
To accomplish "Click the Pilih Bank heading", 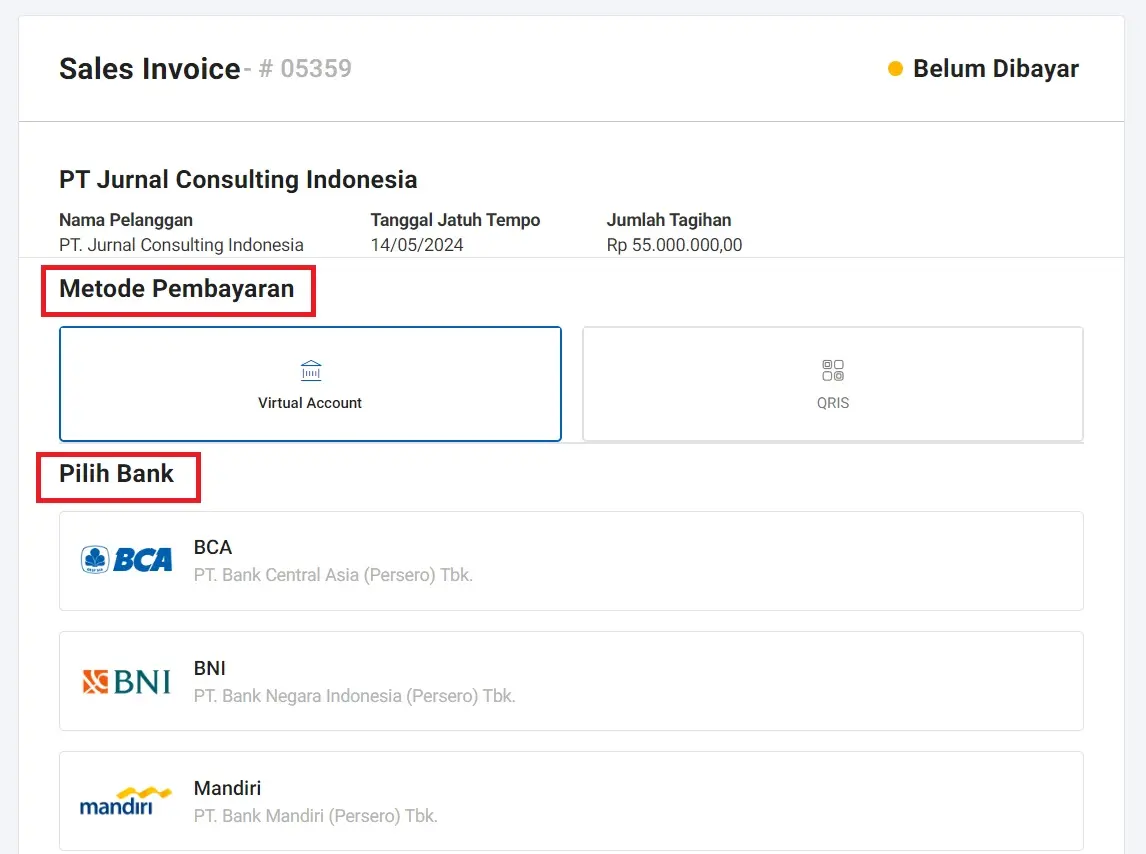I will click(x=116, y=474).
